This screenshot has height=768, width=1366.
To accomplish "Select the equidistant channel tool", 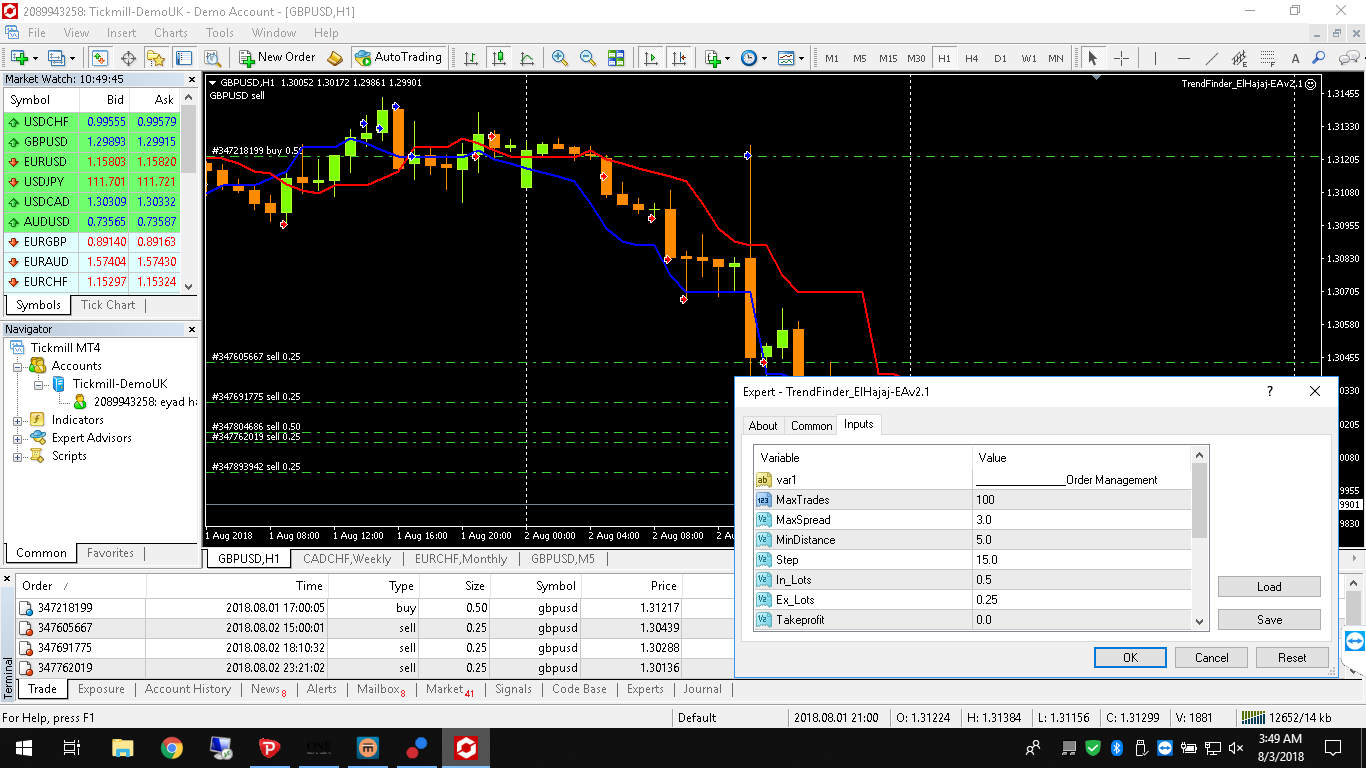I will click(1240, 58).
